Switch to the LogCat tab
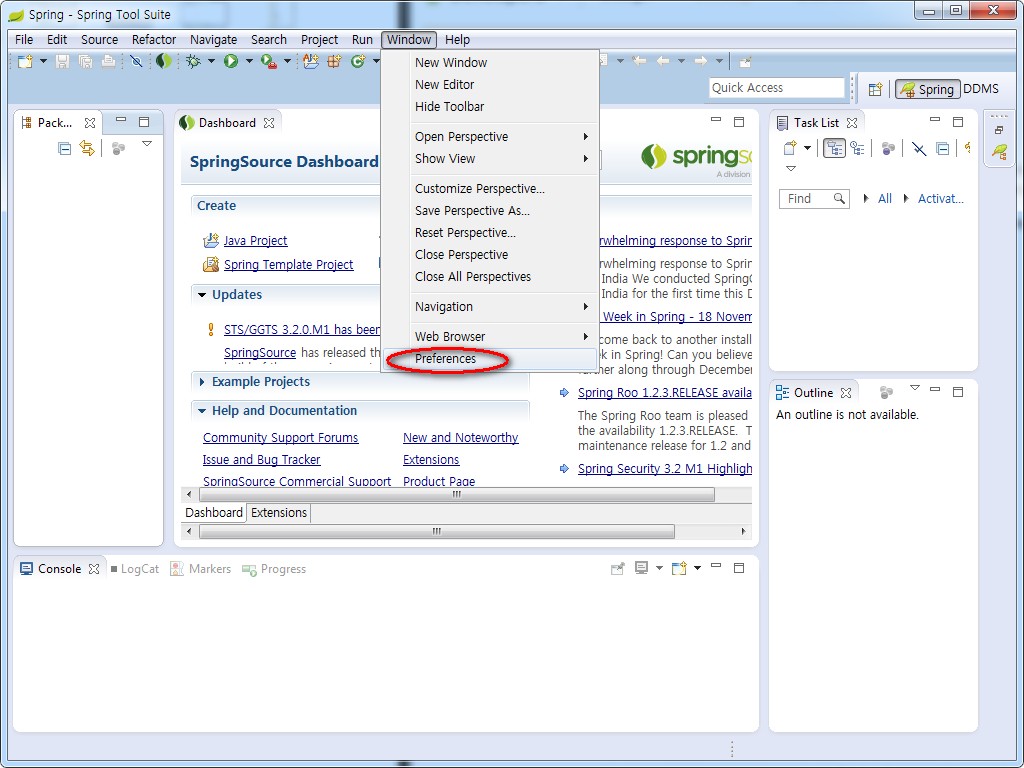 coord(135,569)
